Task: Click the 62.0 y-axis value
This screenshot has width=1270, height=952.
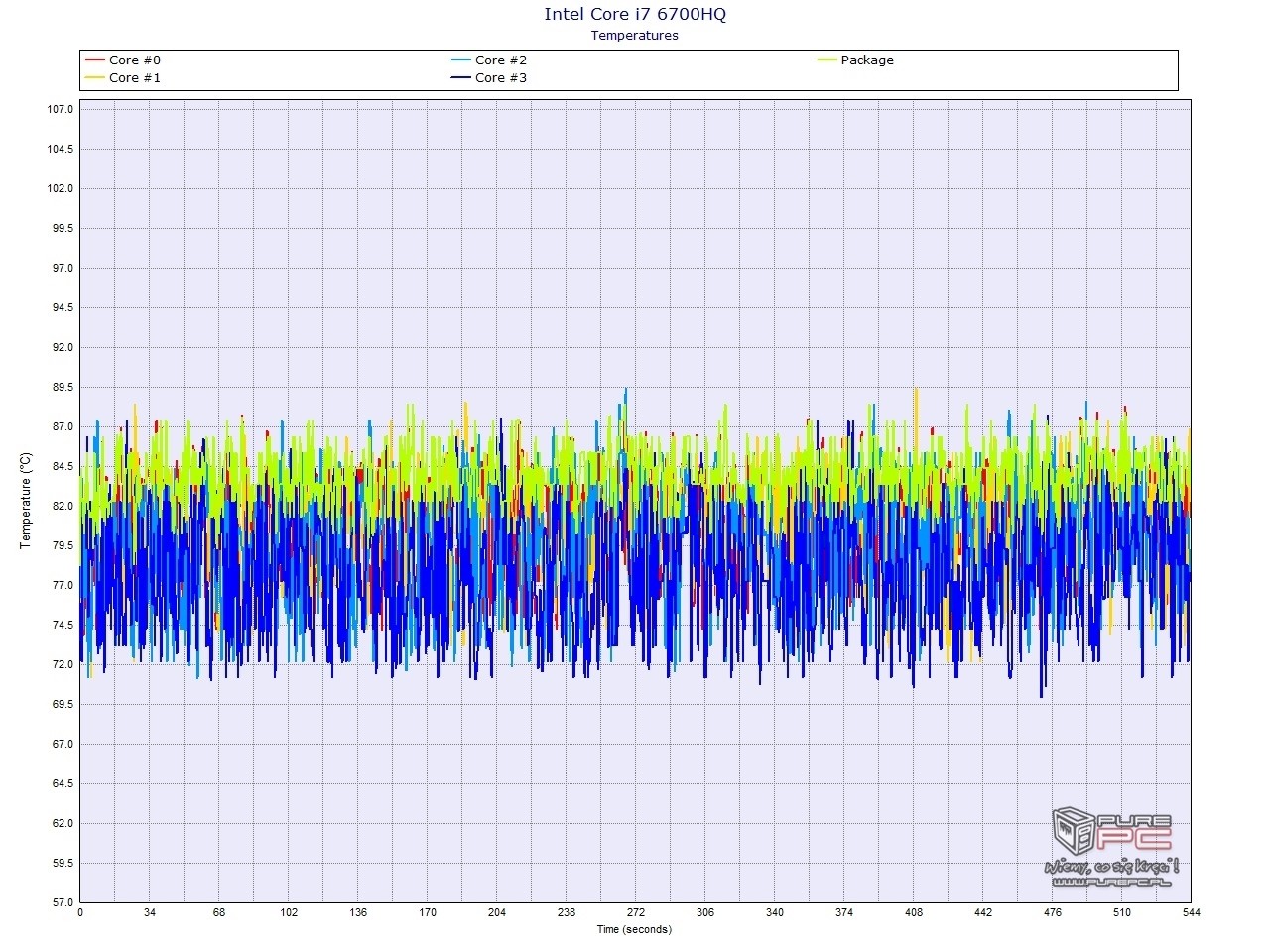Action: point(63,823)
